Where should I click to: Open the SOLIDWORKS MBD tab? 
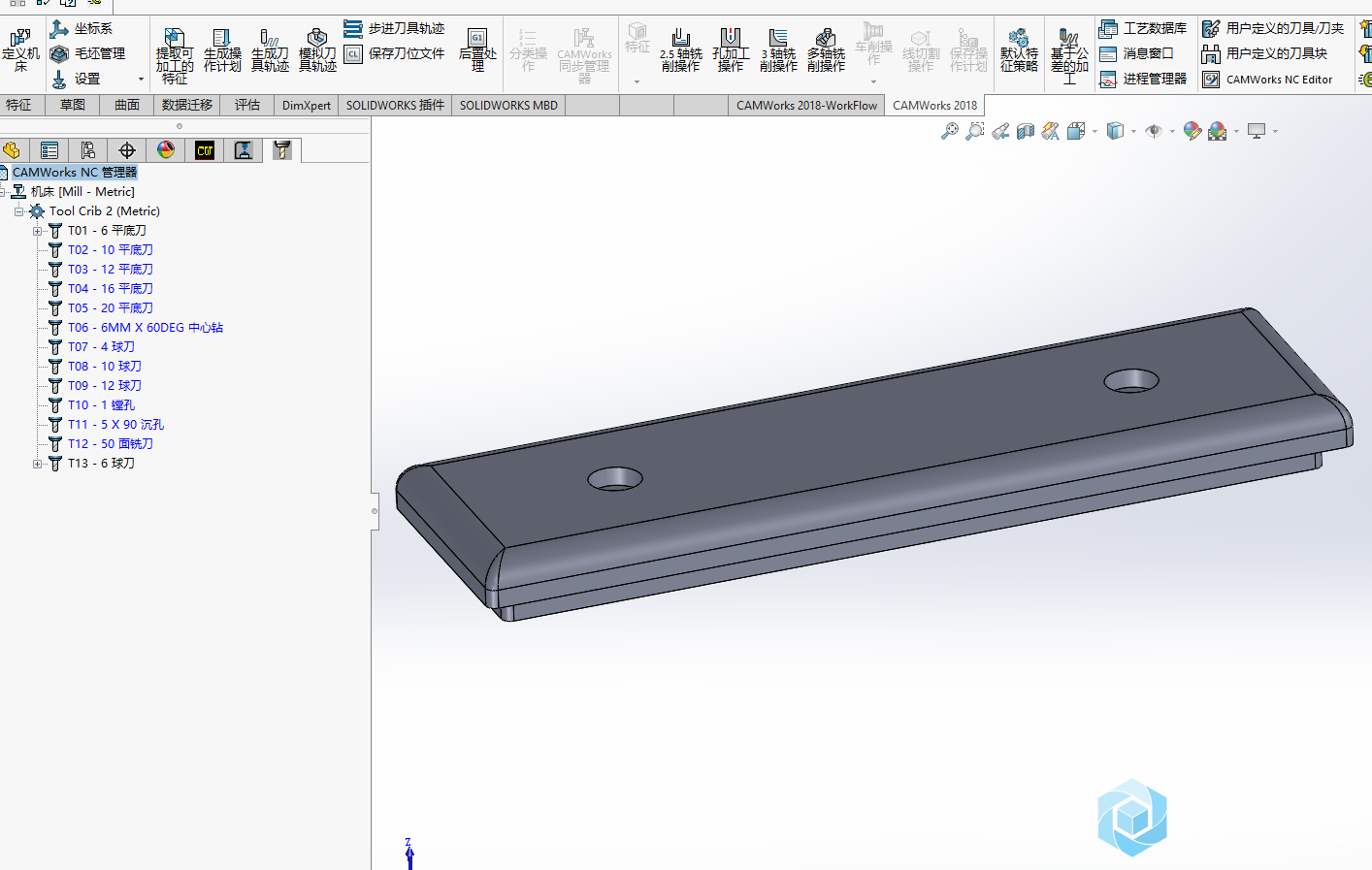click(x=508, y=105)
